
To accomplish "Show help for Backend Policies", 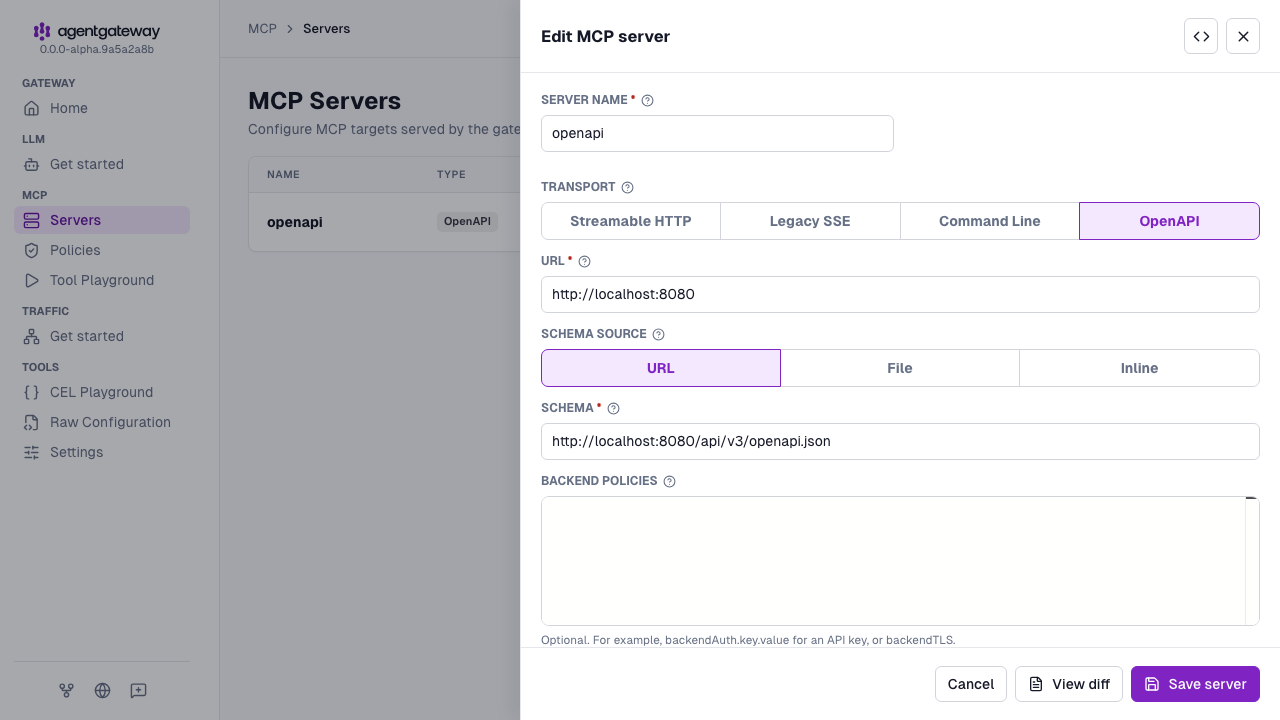I will [x=669, y=481].
